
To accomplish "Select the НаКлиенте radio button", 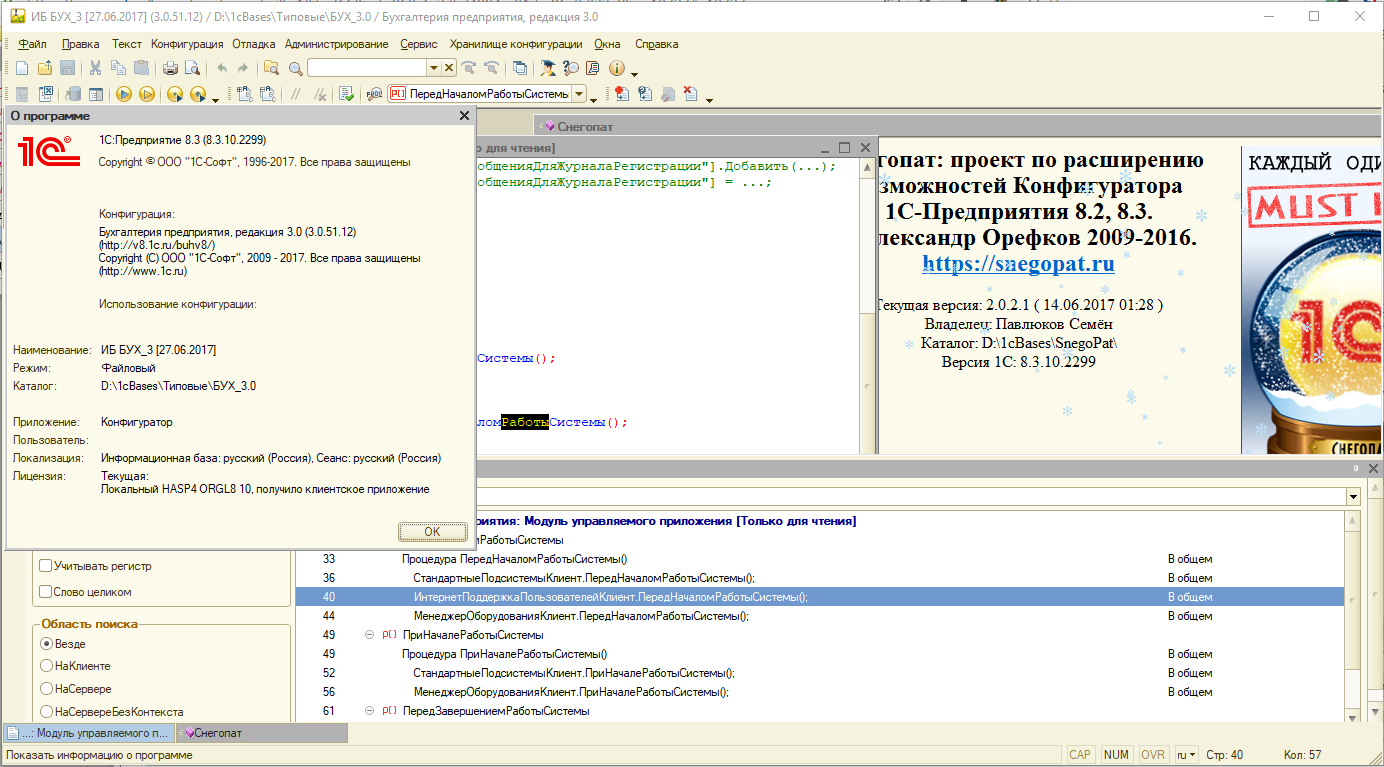I will pos(46,666).
